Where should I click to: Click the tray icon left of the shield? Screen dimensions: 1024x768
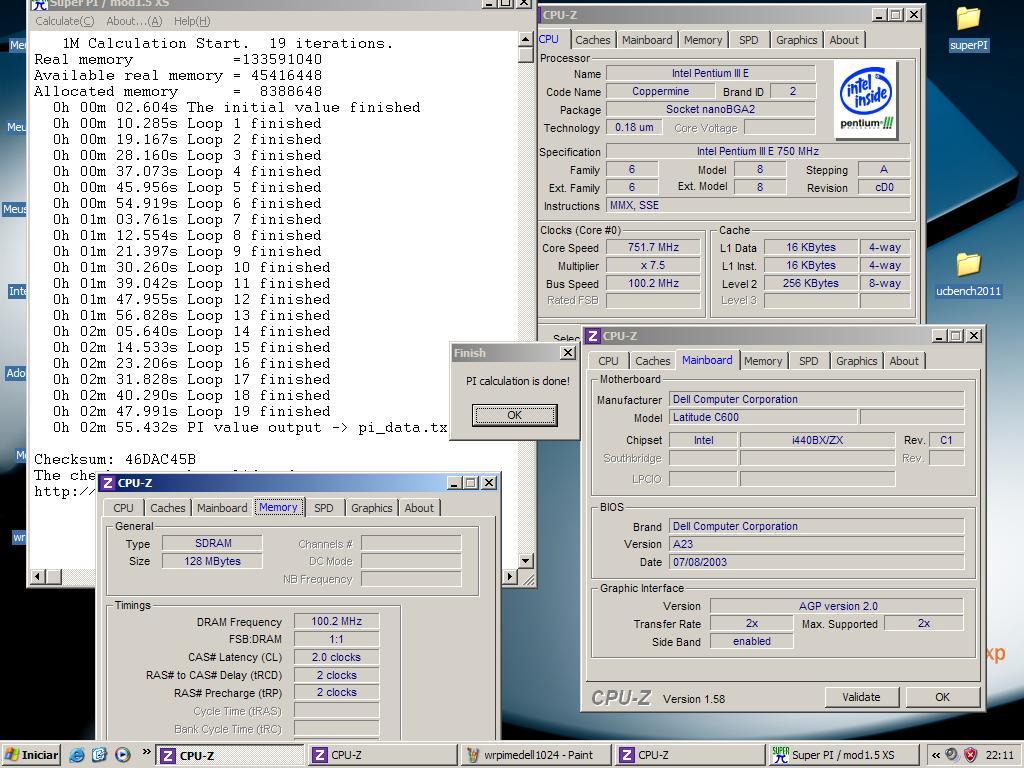tap(953, 755)
